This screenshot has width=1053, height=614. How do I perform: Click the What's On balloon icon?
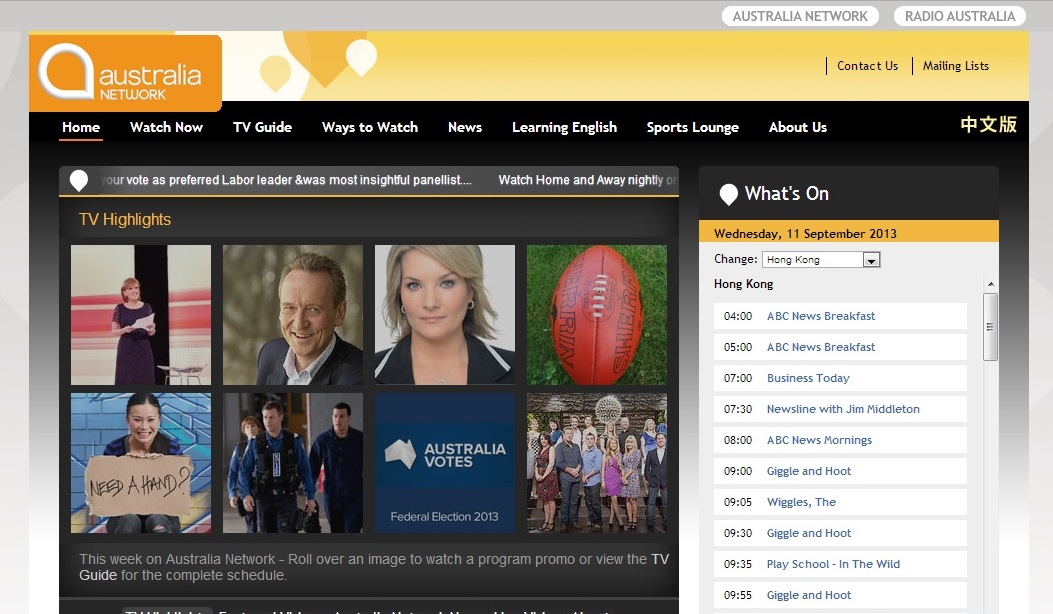click(729, 194)
